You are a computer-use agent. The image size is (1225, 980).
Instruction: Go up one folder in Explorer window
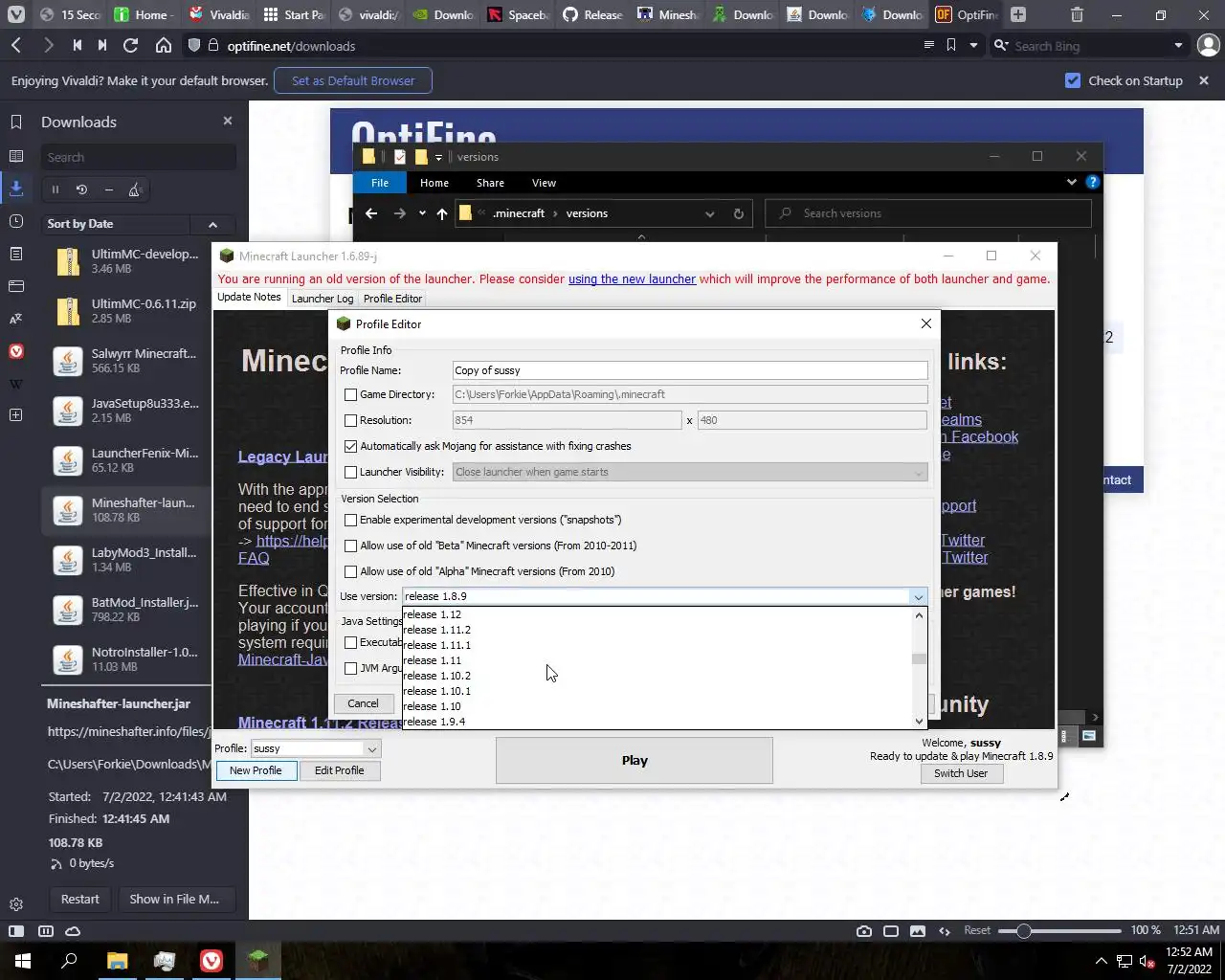442,213
